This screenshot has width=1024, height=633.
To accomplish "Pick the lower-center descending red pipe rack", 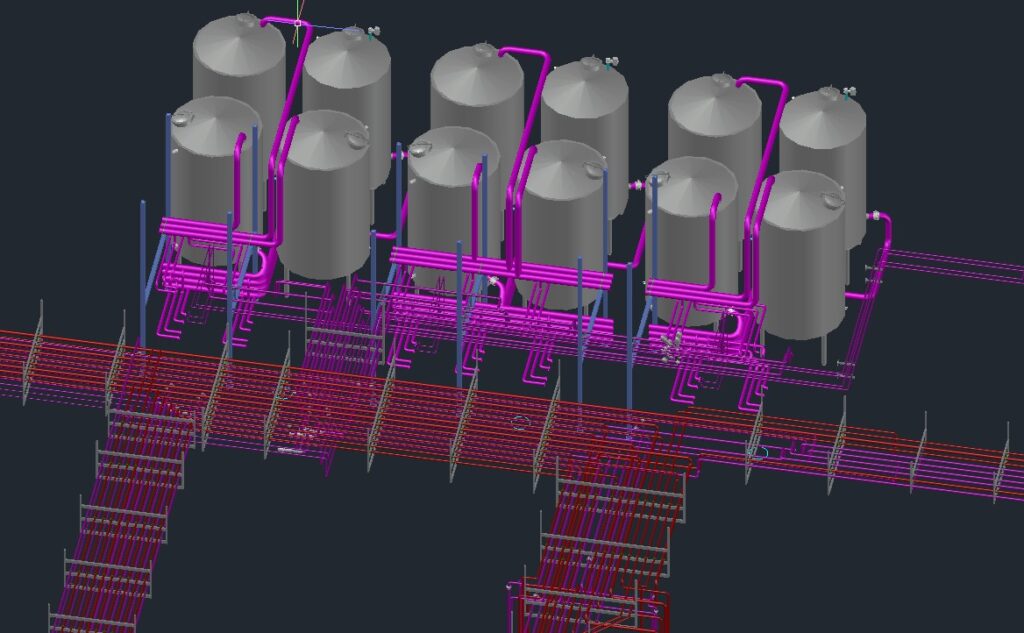I will pos(610,520).
